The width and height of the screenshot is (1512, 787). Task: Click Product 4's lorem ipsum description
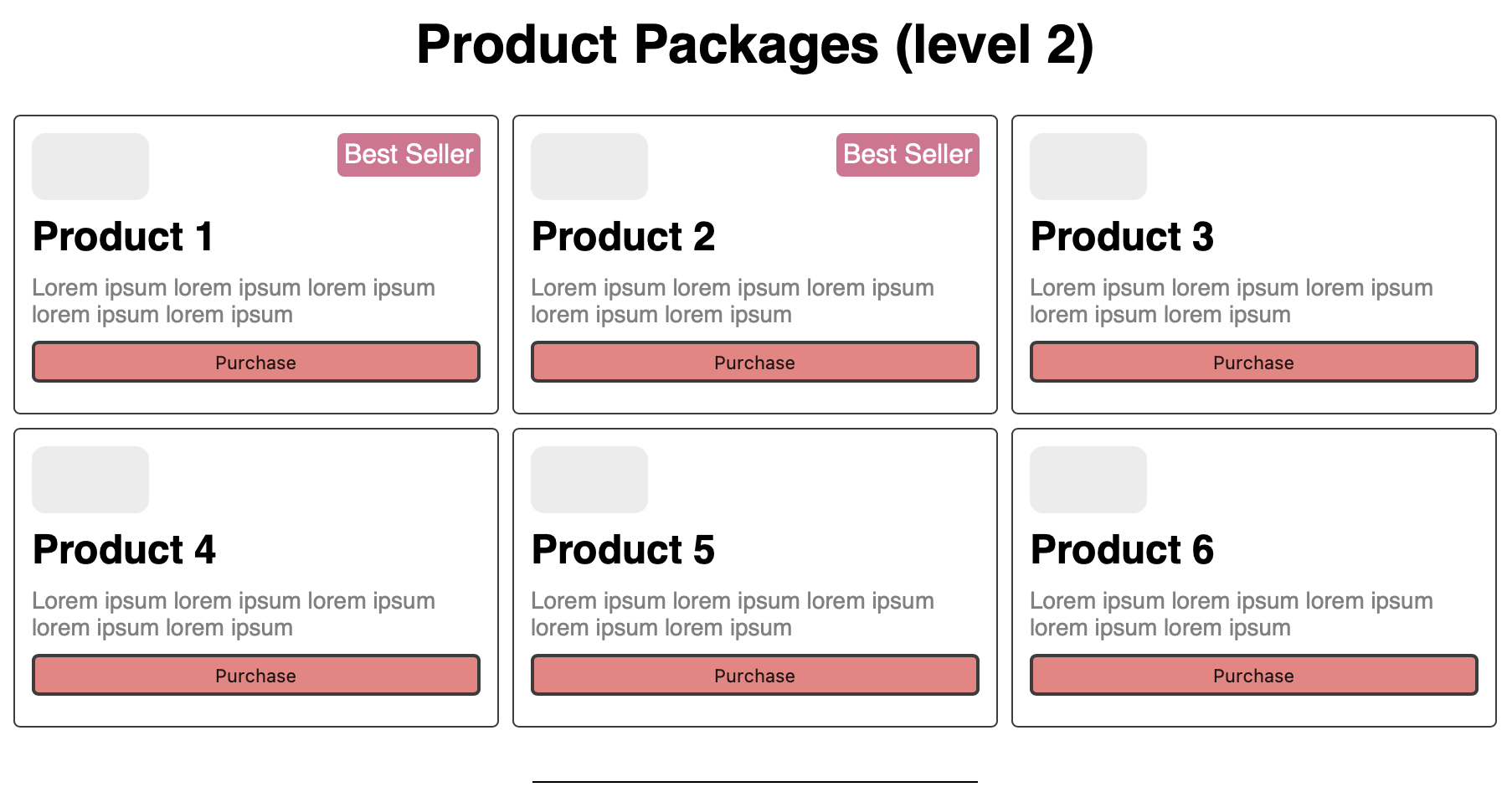[234, 614]
